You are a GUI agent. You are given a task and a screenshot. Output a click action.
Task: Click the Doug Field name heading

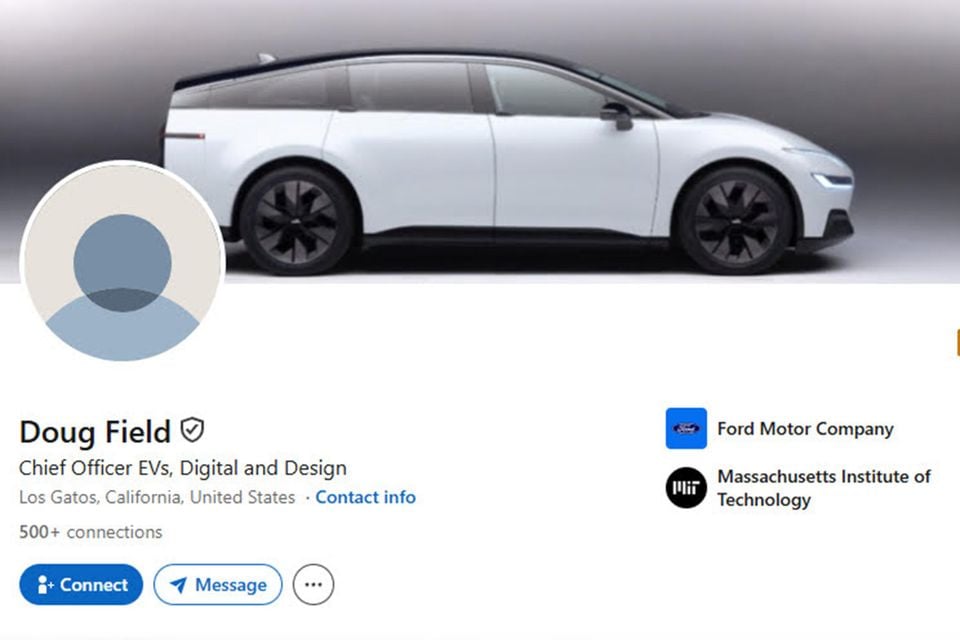95,431
